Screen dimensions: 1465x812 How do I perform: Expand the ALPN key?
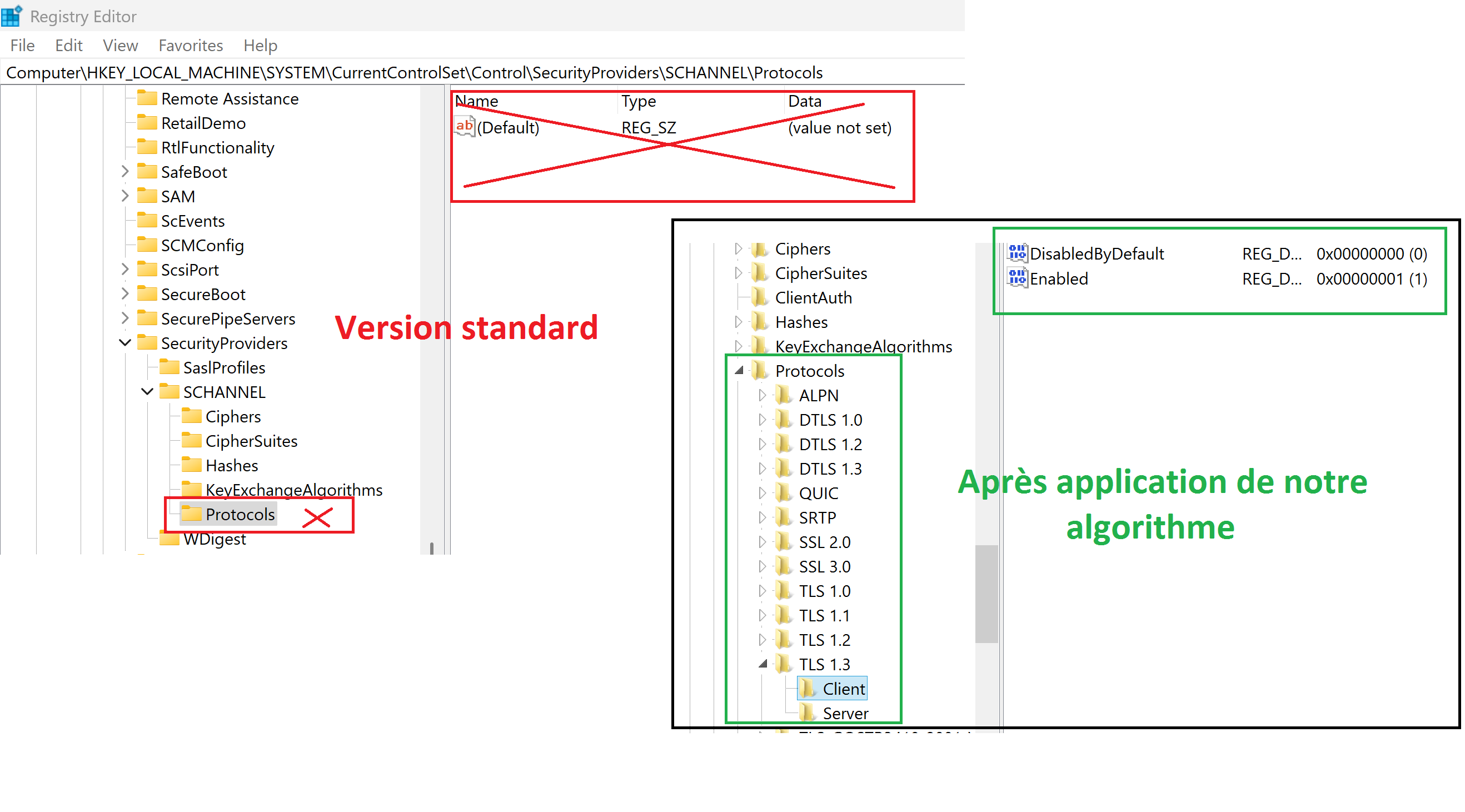tap(762, 395)
